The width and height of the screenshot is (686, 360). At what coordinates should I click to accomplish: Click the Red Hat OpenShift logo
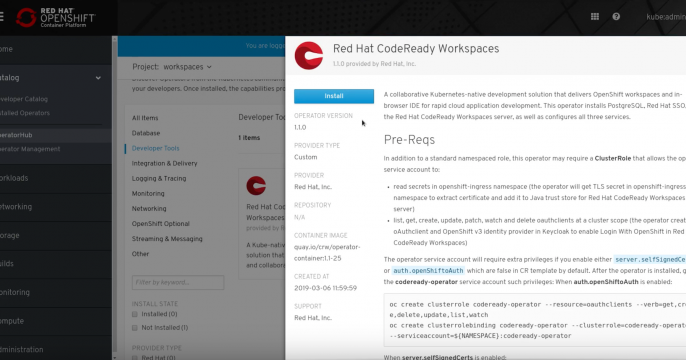pos(56,17)
